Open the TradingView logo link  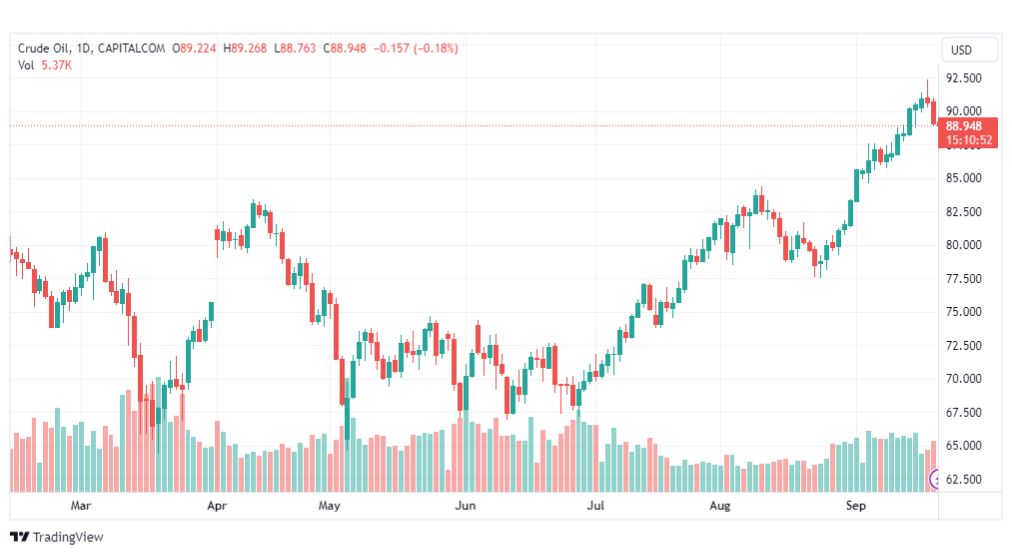point(57,537)
